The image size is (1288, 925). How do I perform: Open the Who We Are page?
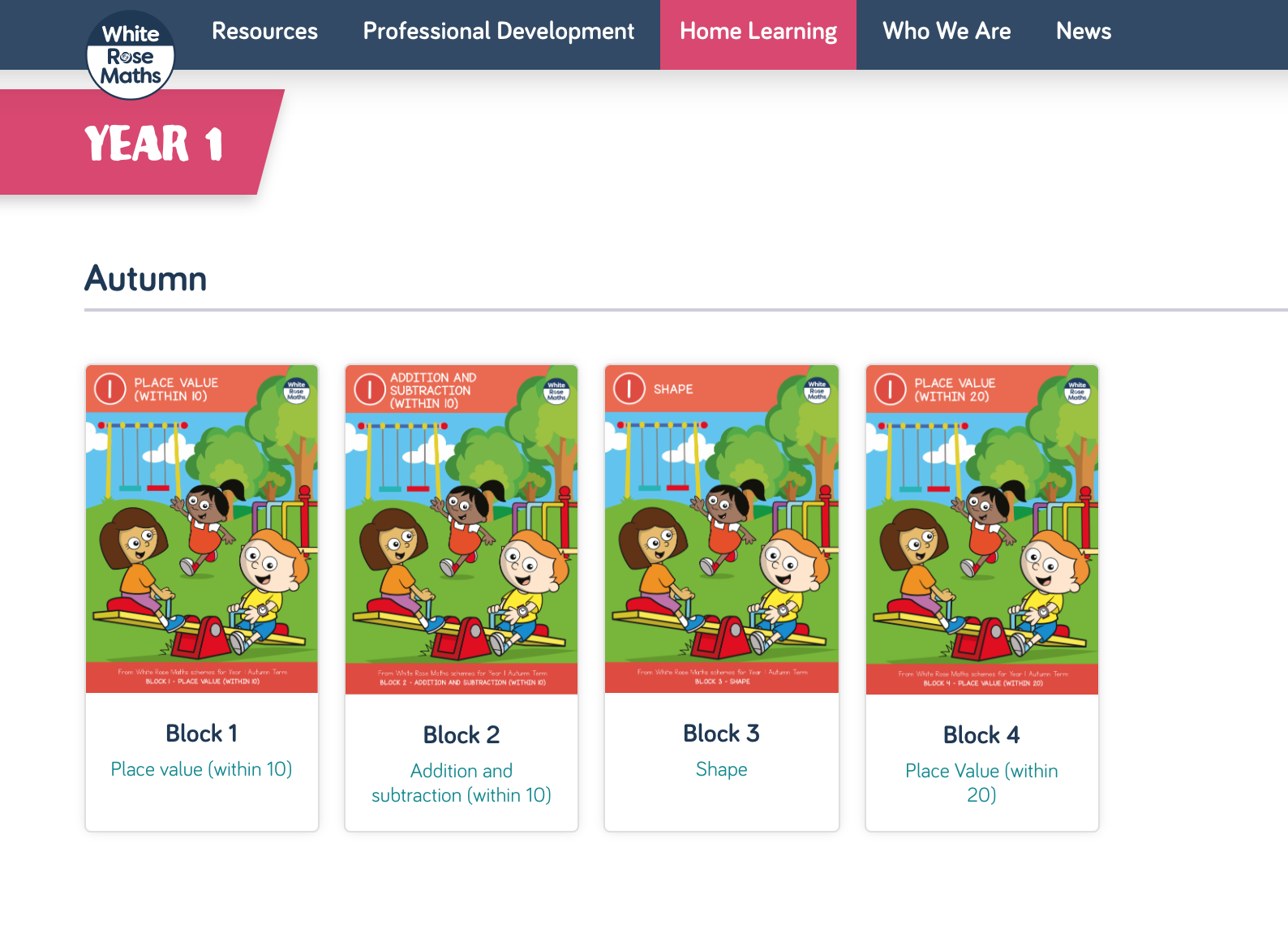pos(947,32)
